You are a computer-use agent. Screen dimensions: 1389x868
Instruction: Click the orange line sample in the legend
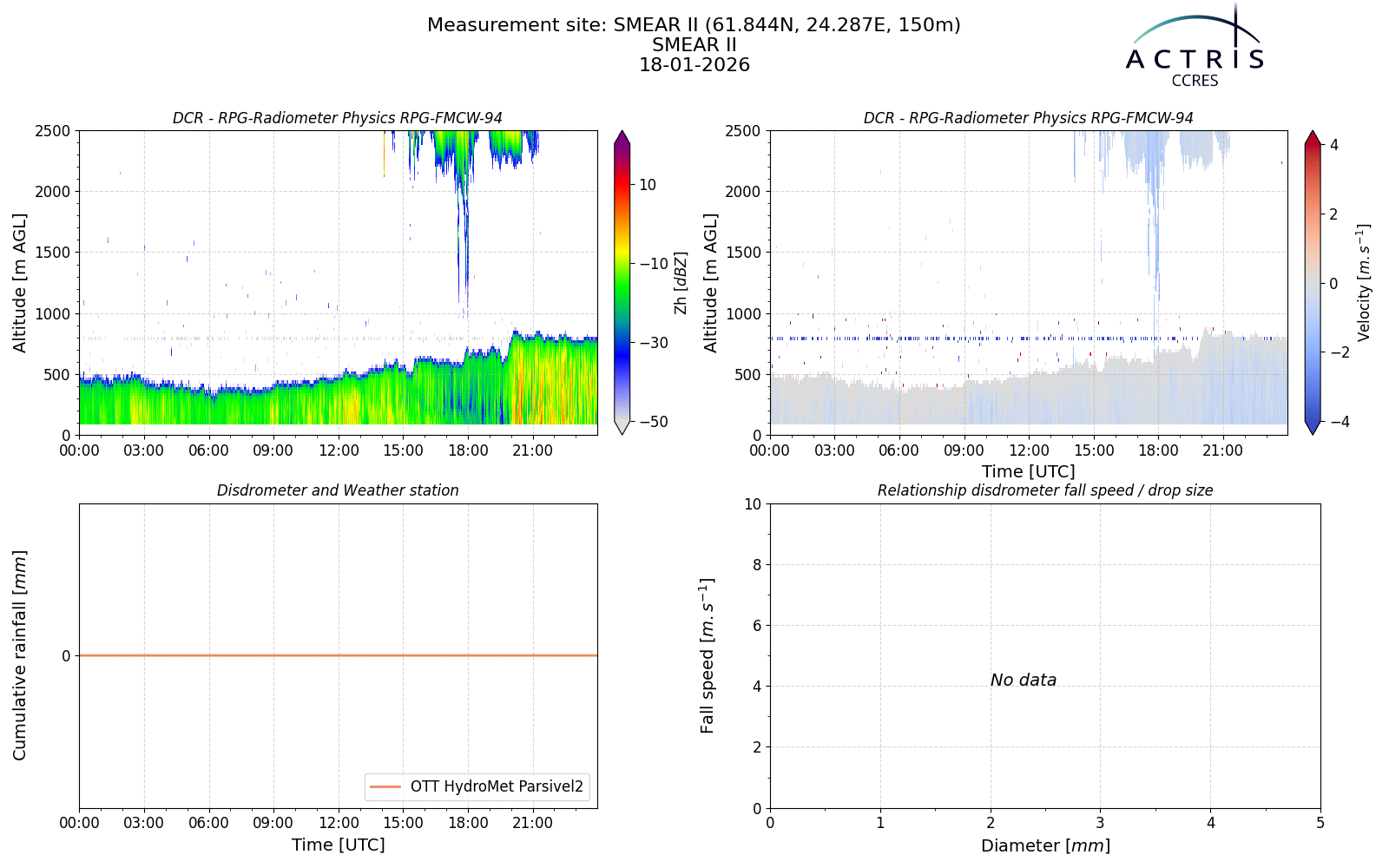click(385, 787)
